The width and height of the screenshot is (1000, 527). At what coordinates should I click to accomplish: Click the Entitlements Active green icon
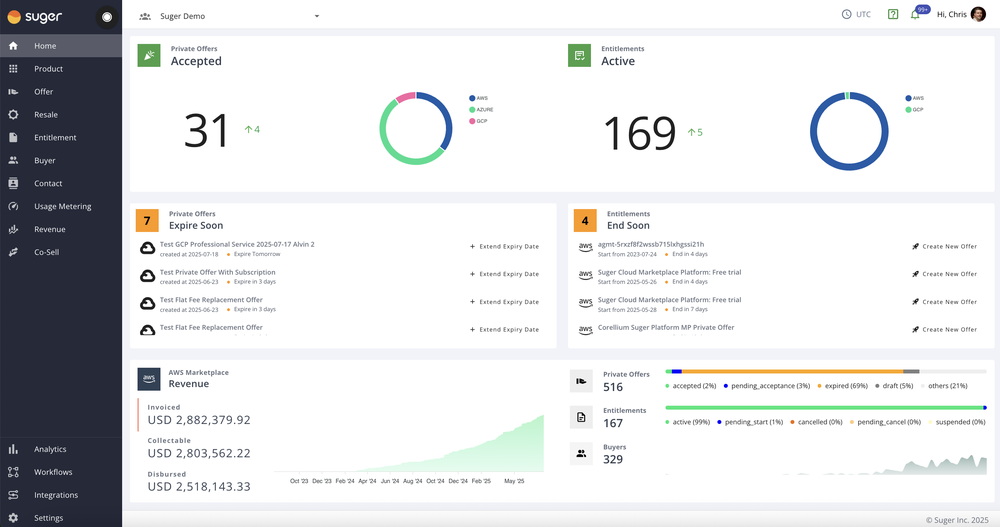[x=580, y=56]
